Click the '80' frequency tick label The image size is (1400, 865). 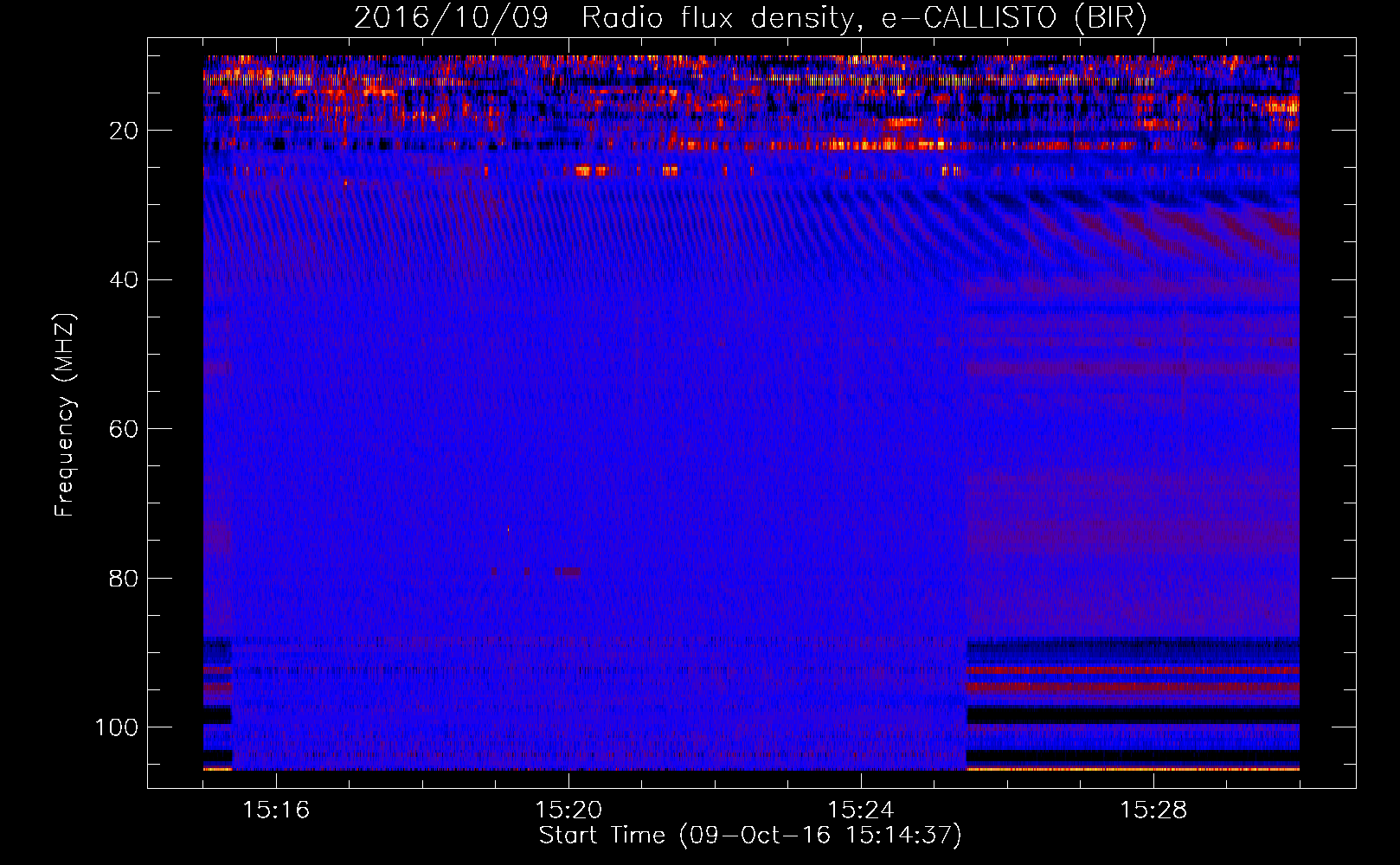point(124,579)
